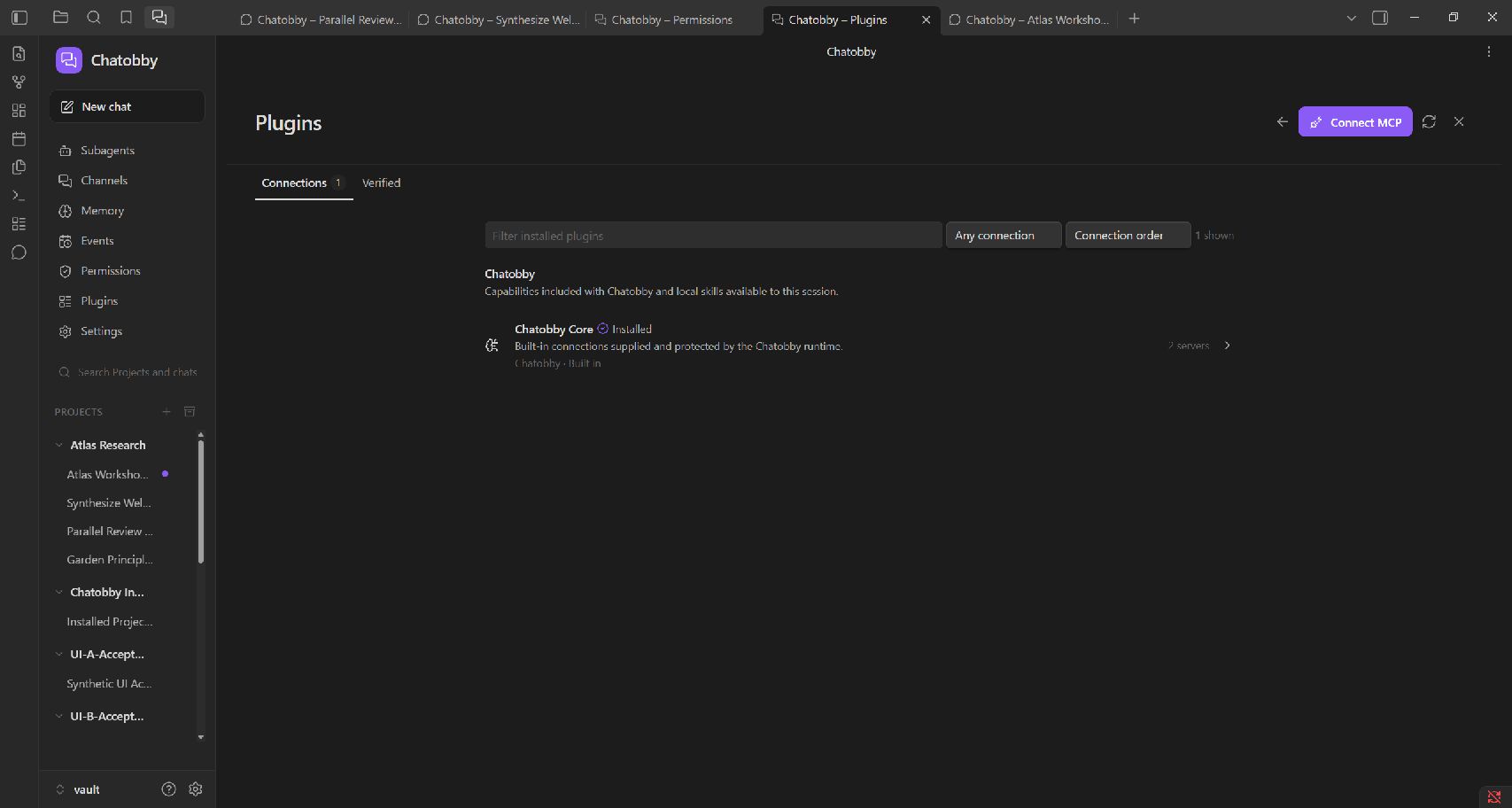This screenshot has width=1512, height=808.
Task: Close the Plugins panel with X icon
Action: [1459, 122]
